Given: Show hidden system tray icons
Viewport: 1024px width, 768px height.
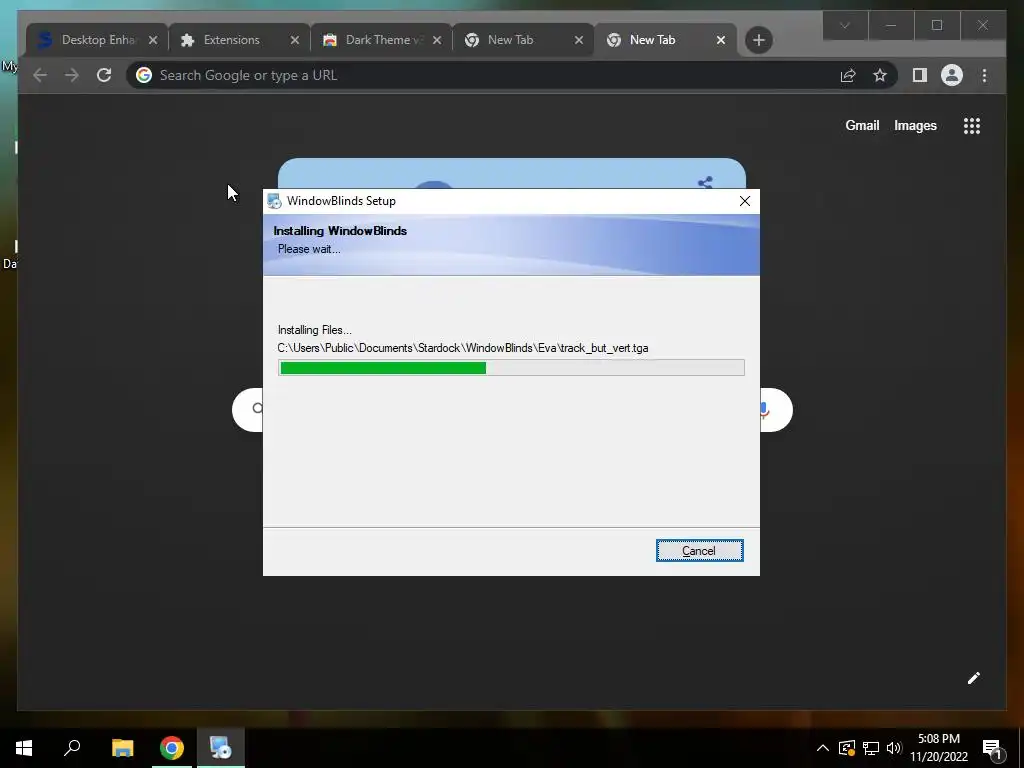Looking at the screenshot, I should 823,748.
